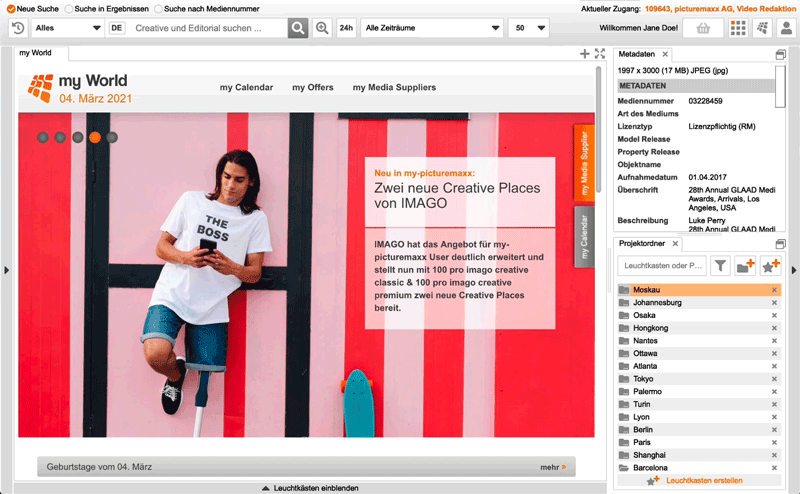The height and width of the screenshot is (494, 800).
Task: Remove the Berlin folder with its X
Action: [774, 430]
